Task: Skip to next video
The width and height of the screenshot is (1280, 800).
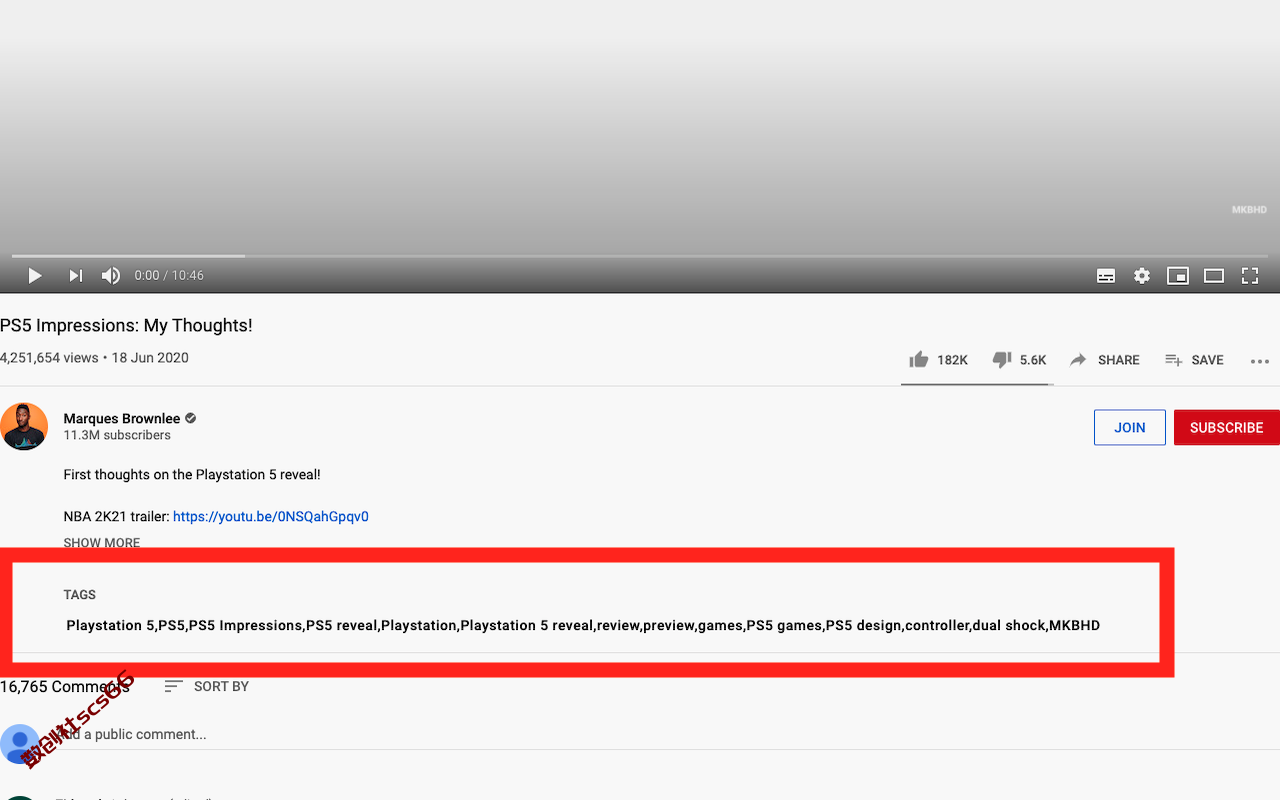Action: (76, 276)
